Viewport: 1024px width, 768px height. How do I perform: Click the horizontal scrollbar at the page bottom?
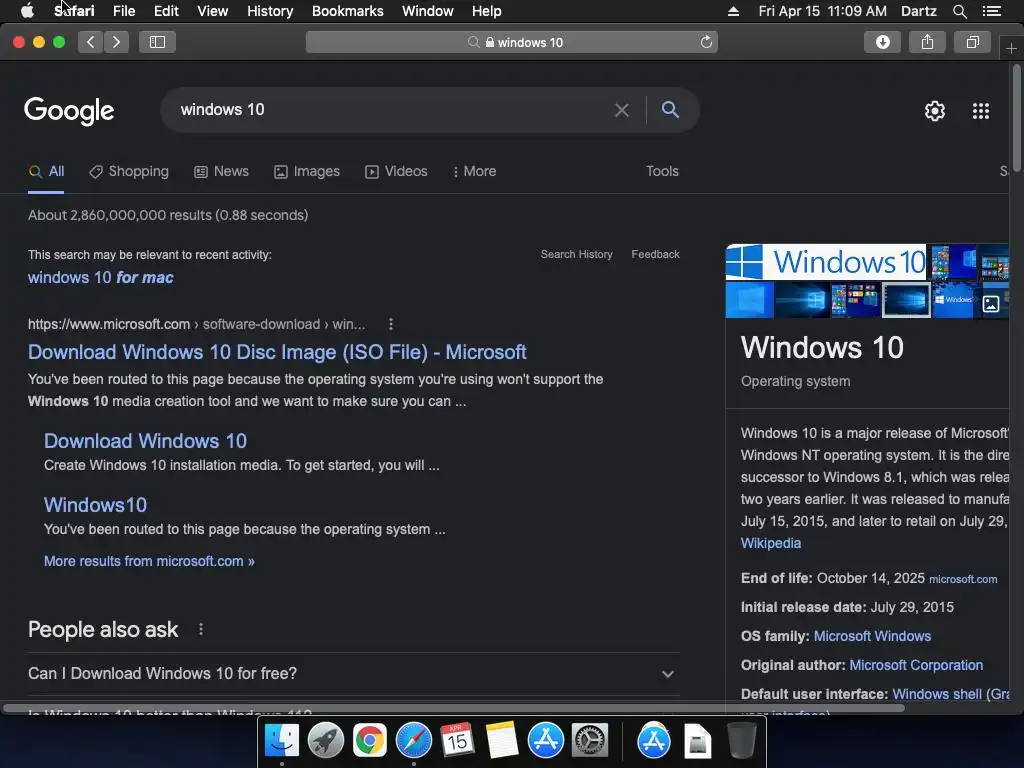pyautogui.click(x=454, y=708)
